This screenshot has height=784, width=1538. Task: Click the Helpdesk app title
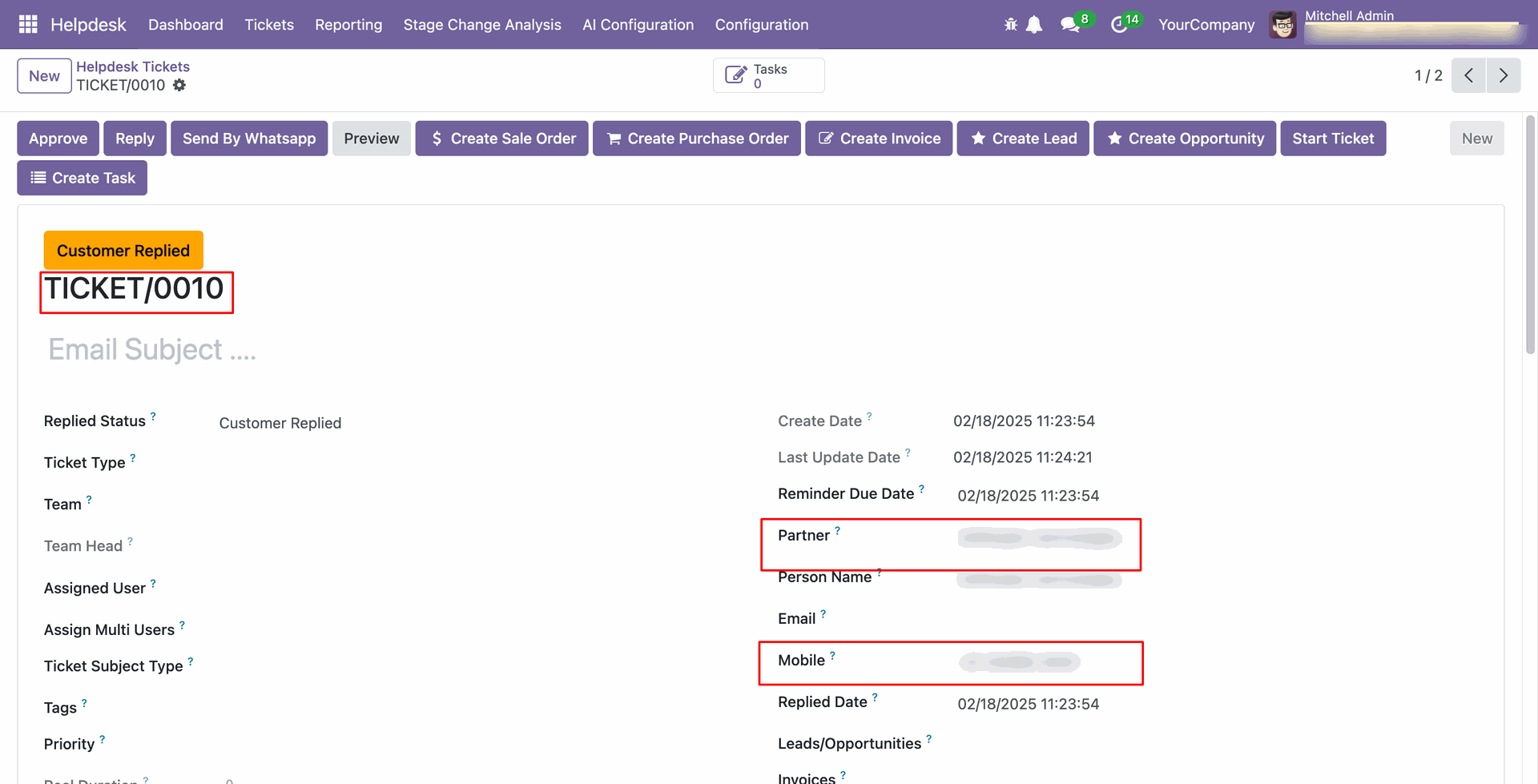(x=88, y=25)
